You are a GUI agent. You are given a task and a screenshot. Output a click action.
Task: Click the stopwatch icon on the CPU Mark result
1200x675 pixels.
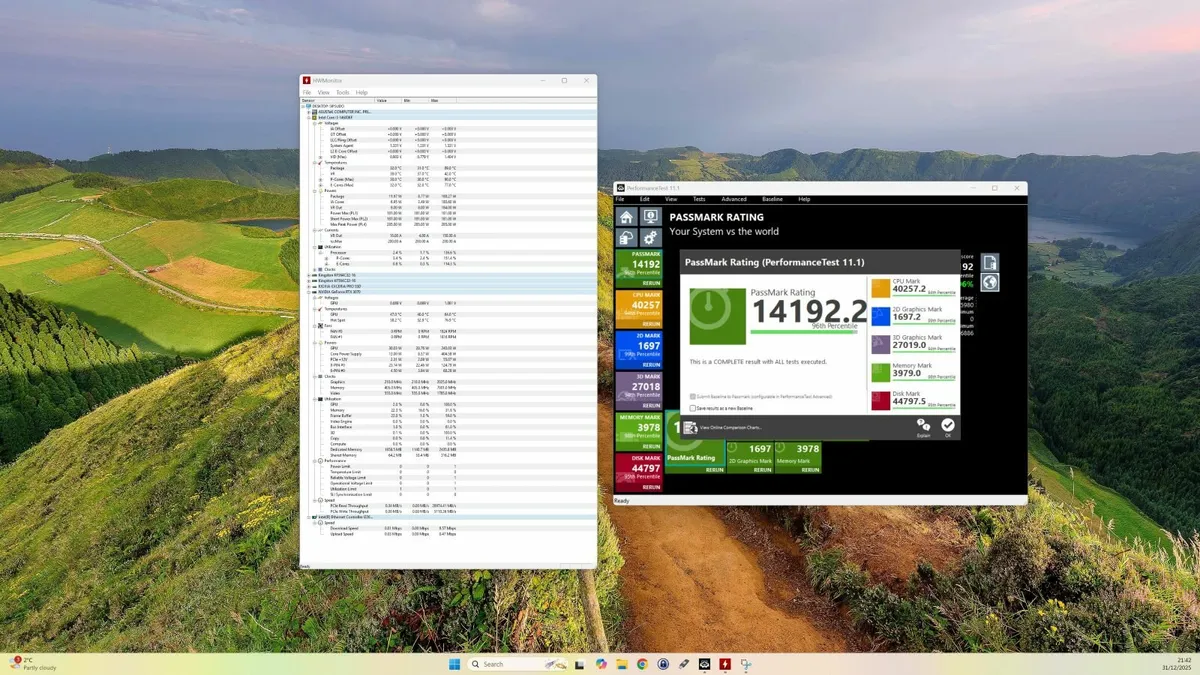[881, 288]
